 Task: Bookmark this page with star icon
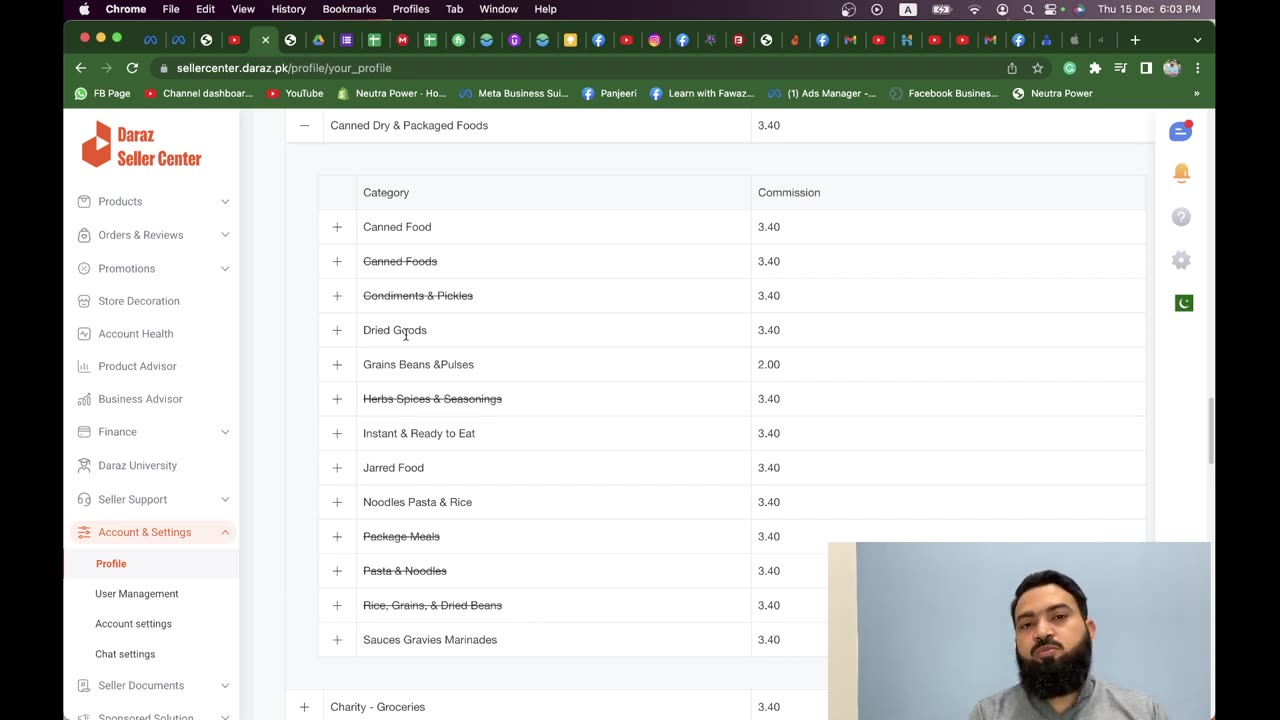click(1038, 68)
